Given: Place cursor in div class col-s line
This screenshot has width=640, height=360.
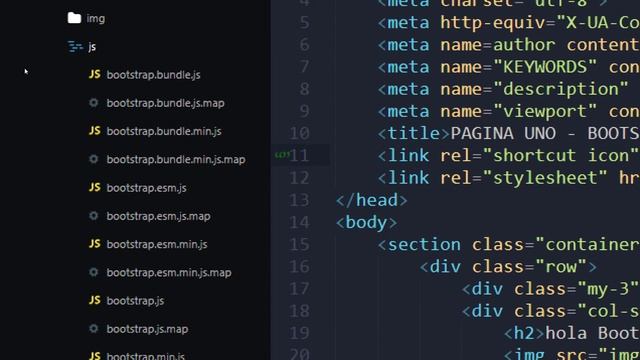Looking at the screenshot, I should [x=551, y=311].
